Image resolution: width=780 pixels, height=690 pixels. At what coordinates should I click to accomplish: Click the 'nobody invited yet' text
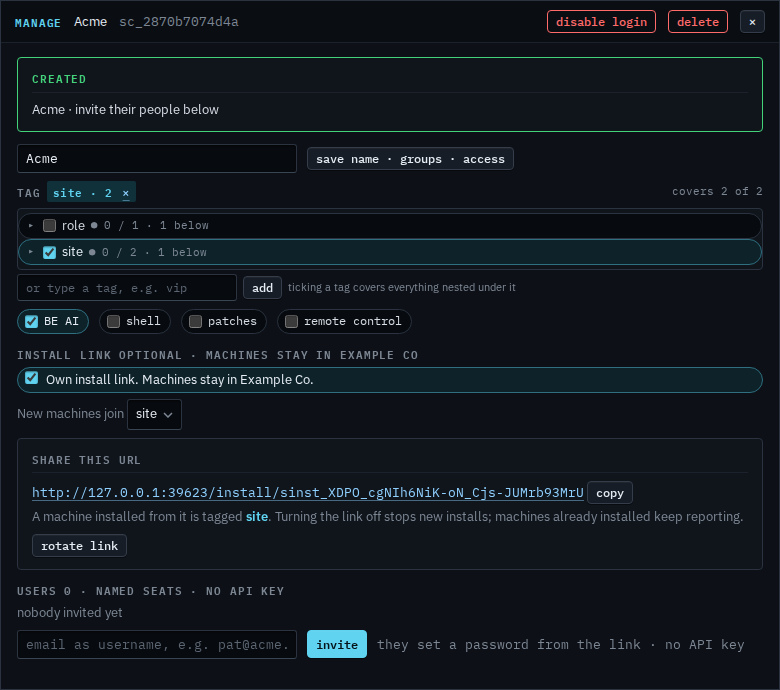pyautogui.click(x=70, y=612)
